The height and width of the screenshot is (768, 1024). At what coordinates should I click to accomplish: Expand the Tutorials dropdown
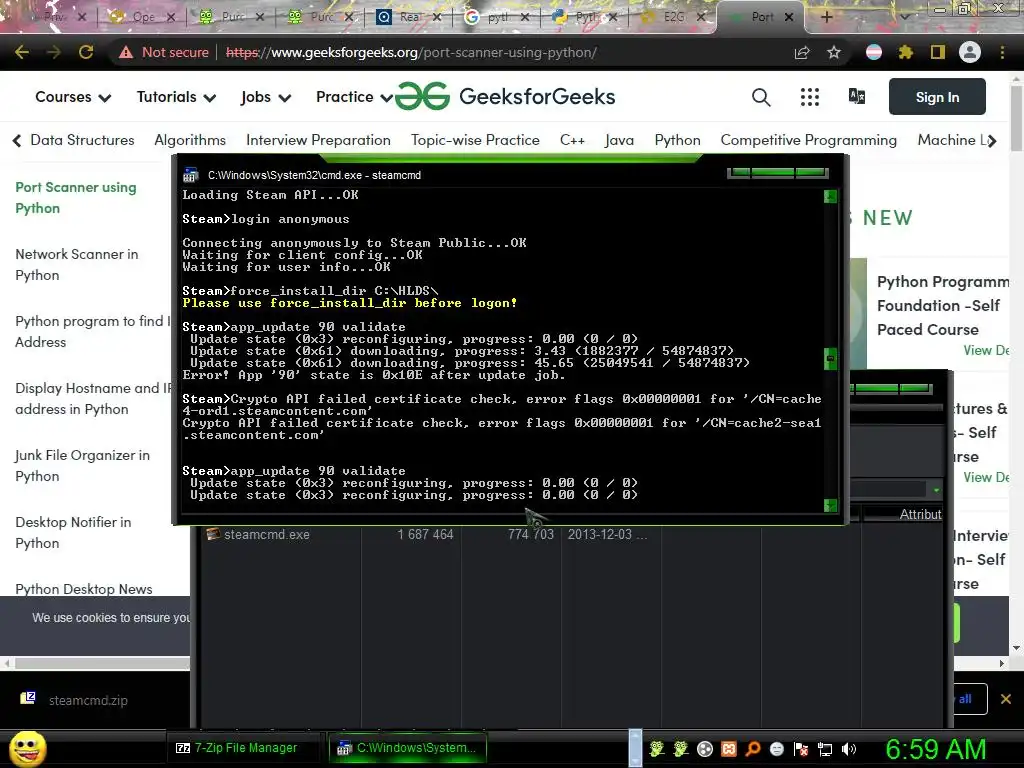pyautogui.click(x=176, y=97)
